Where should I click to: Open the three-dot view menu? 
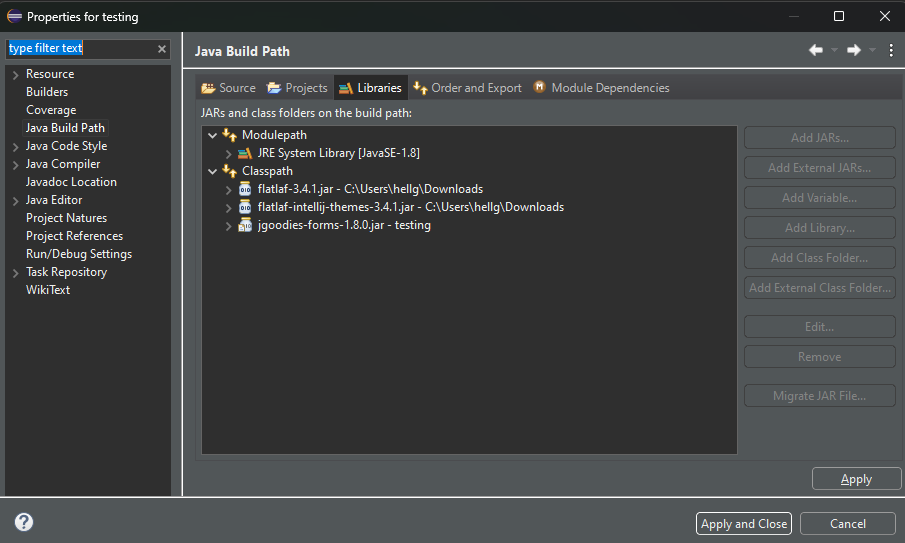coord(891,50)
